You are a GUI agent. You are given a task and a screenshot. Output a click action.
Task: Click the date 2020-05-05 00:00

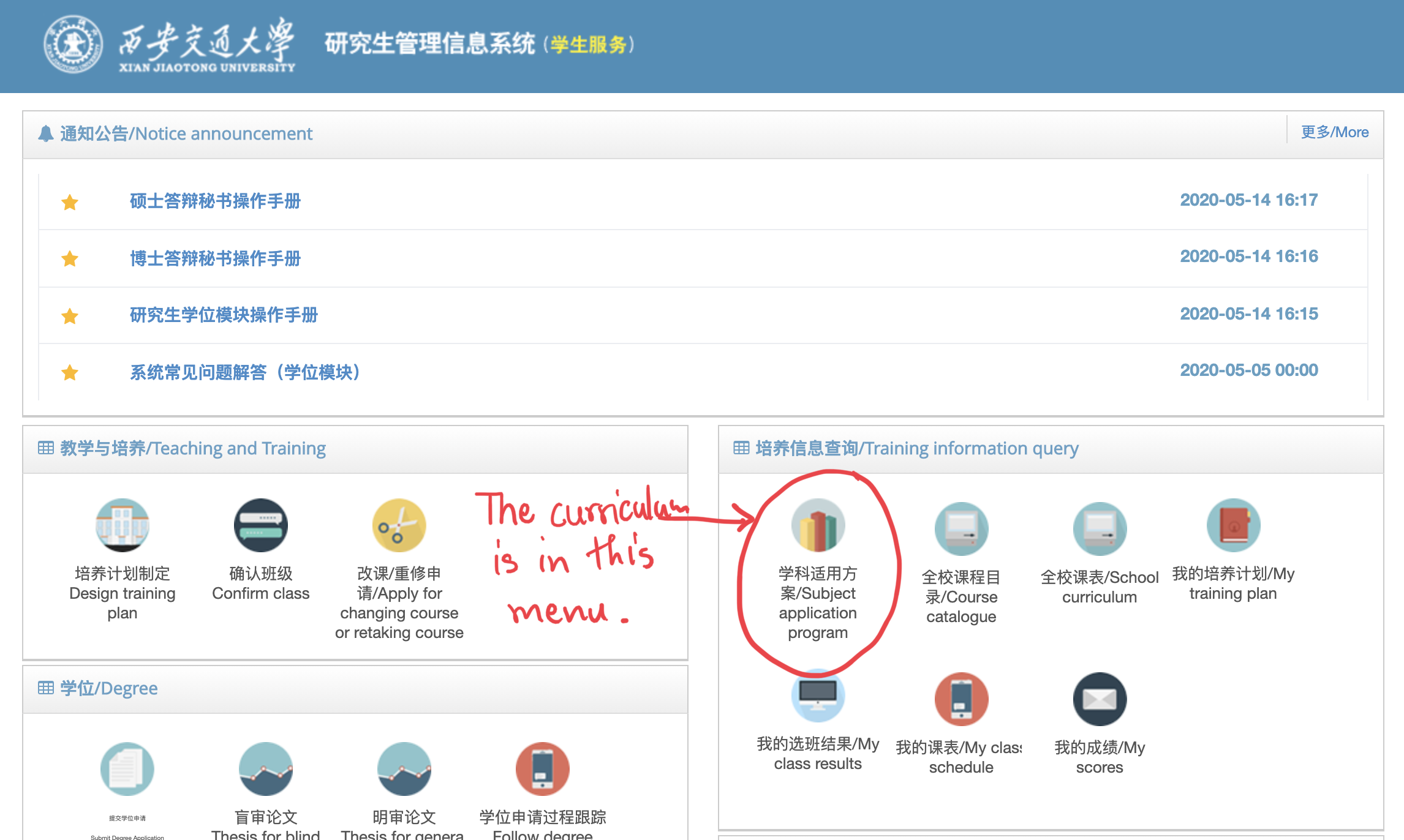(x=1249, y=370)
